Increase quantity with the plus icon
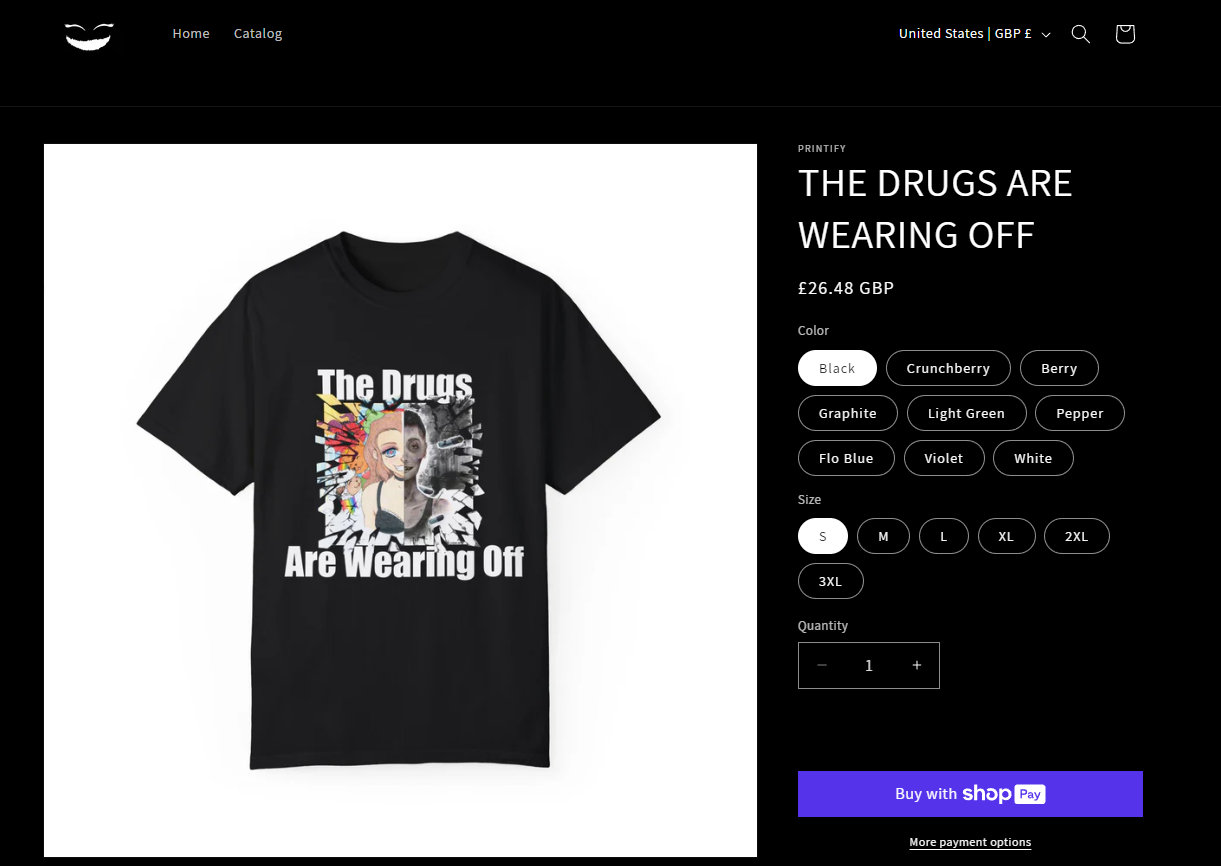This screenshot has width=1221, height=866. coord(916,665)
